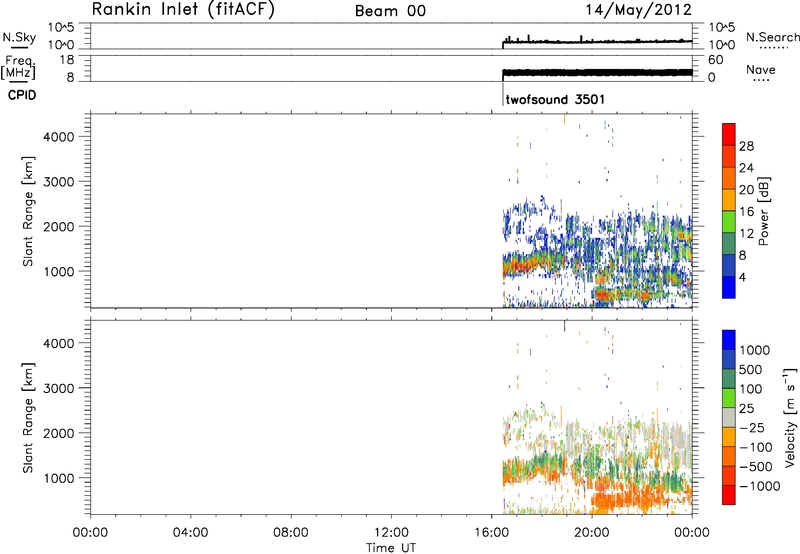Click the "Freq. [MHz]" axis label
Viewport: 800px width, 554px height.
pyautogui.click(x=19, y=67)
